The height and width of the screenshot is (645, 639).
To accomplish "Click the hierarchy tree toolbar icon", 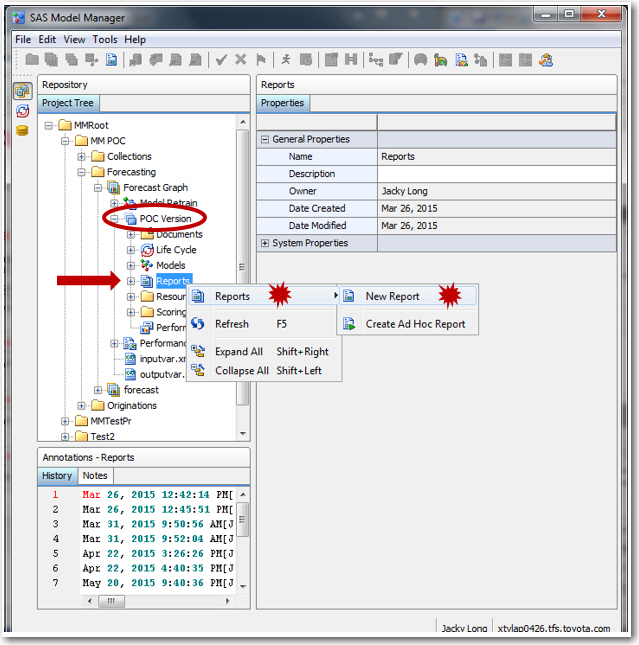I will coord(375,60).
